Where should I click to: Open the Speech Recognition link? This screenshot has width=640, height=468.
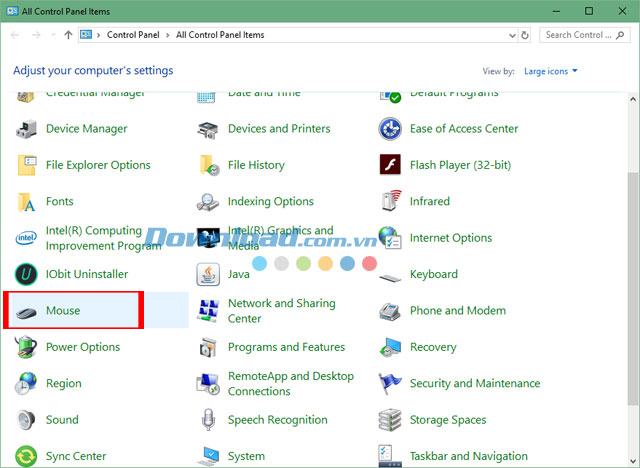(x=278, y=420)
